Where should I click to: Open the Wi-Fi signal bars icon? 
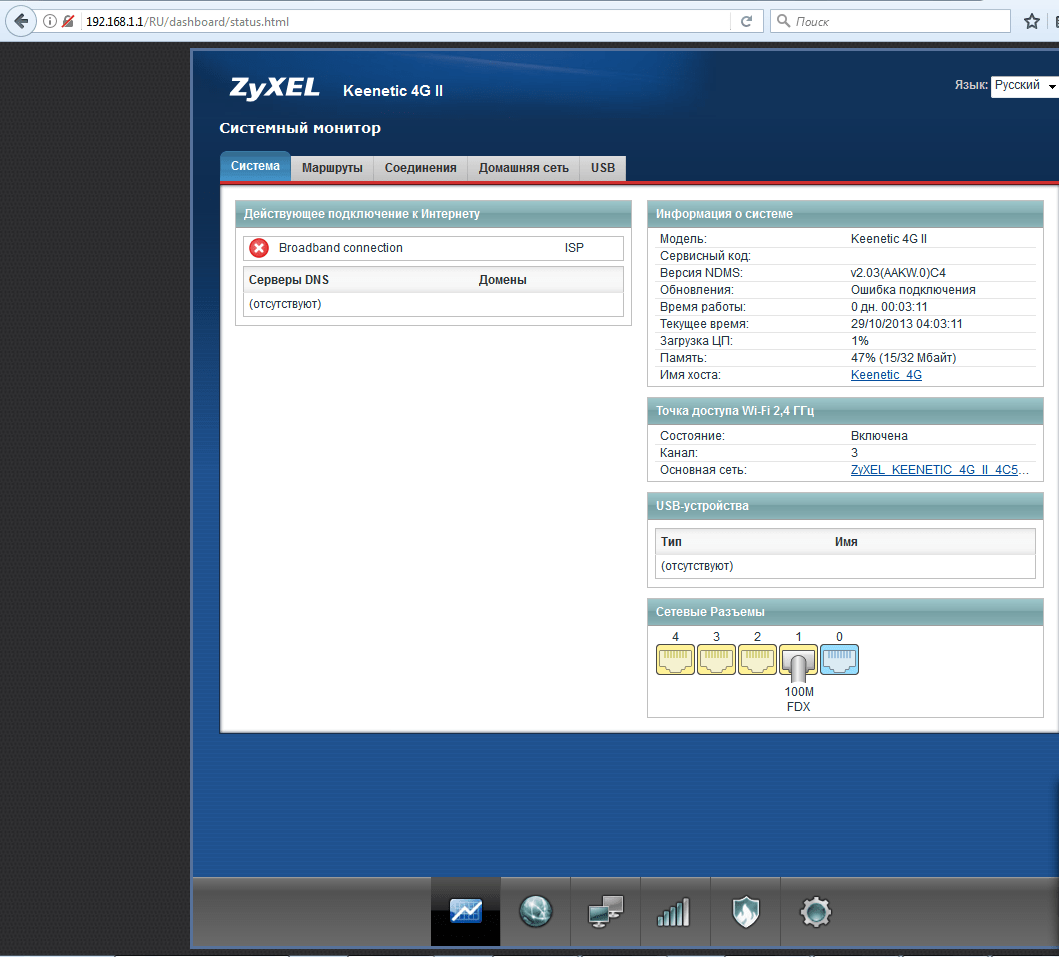674,912
